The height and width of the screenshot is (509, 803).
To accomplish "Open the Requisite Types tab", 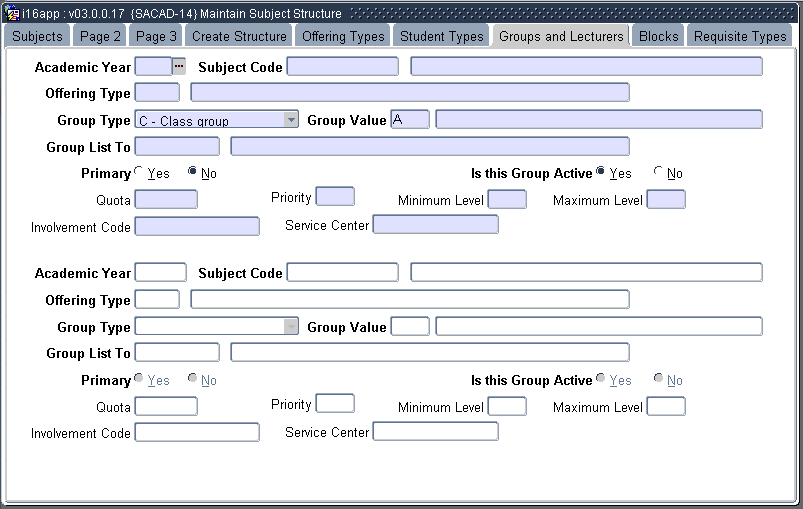I will pos(740,36).
